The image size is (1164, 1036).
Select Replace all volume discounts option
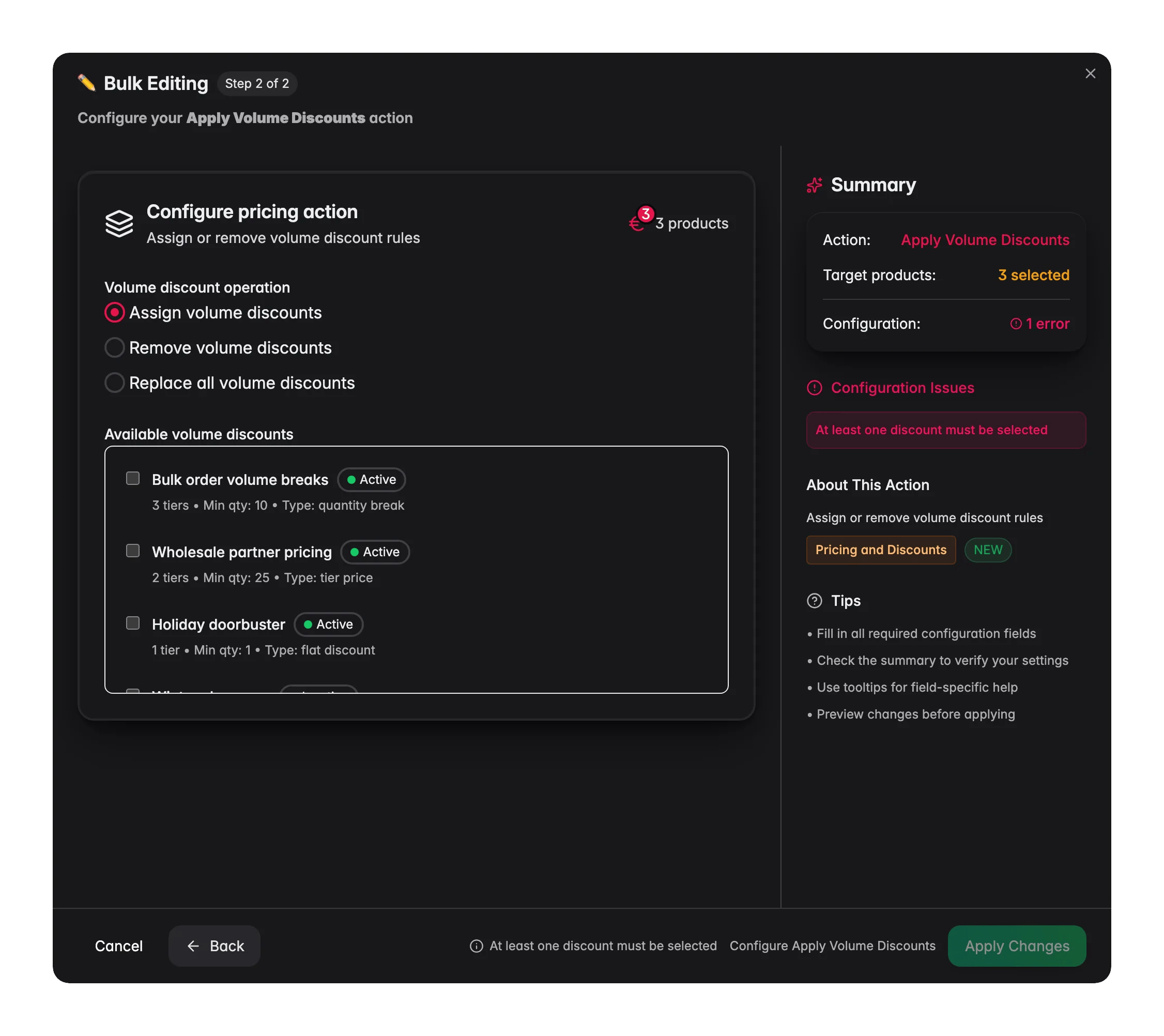(114, 383)
